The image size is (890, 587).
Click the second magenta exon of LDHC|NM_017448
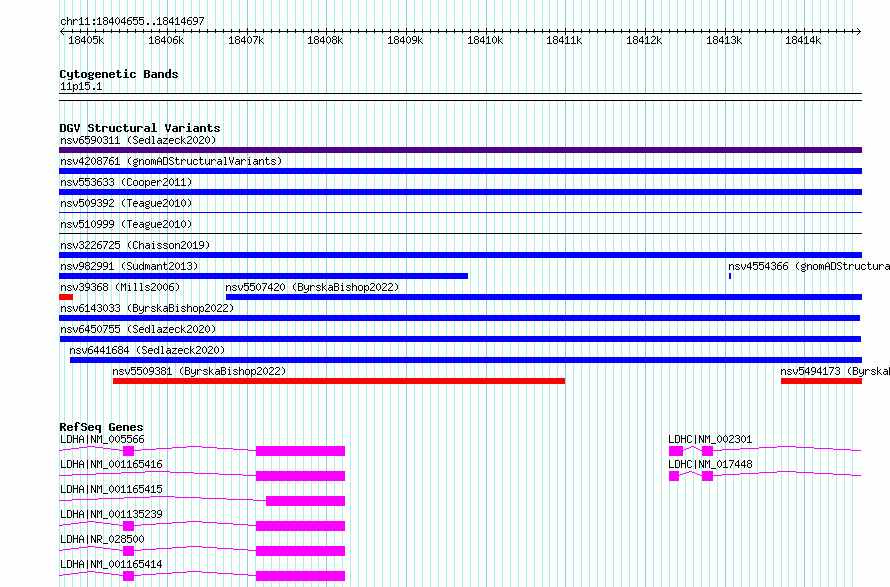(x=707, y=476)
